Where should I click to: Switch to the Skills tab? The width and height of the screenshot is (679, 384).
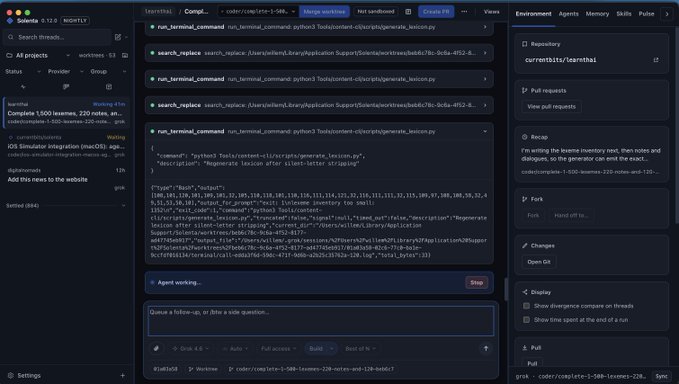click(624, 14)
